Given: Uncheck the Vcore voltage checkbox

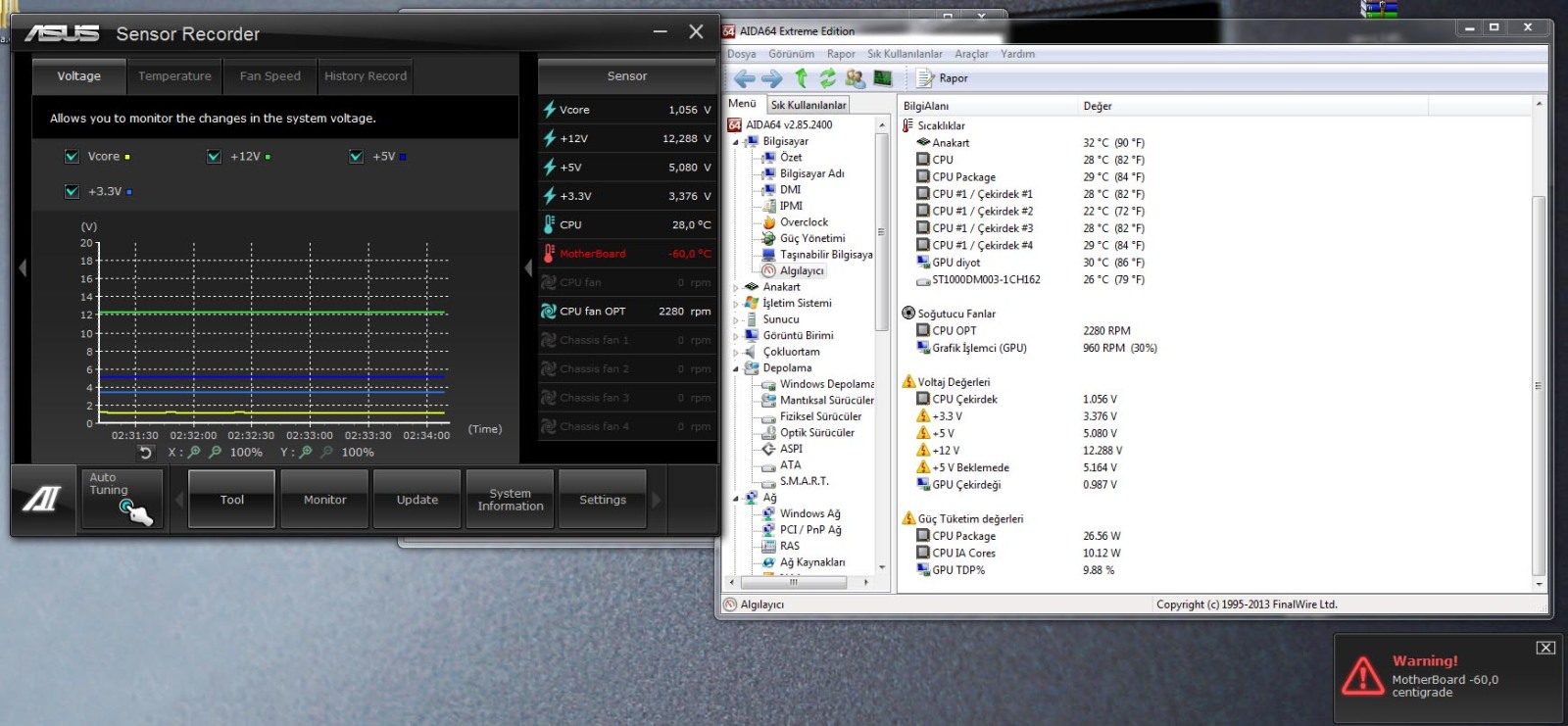Looking at the screenshot, I should 72,156.
